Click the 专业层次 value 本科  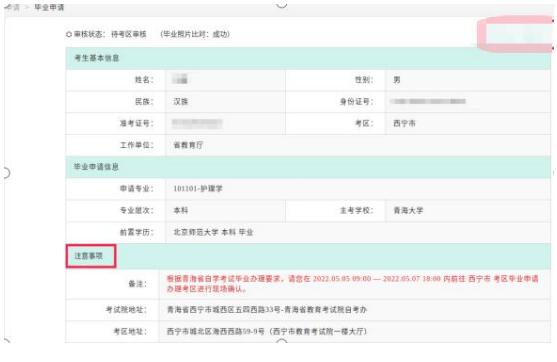click(x=181, y=210)
